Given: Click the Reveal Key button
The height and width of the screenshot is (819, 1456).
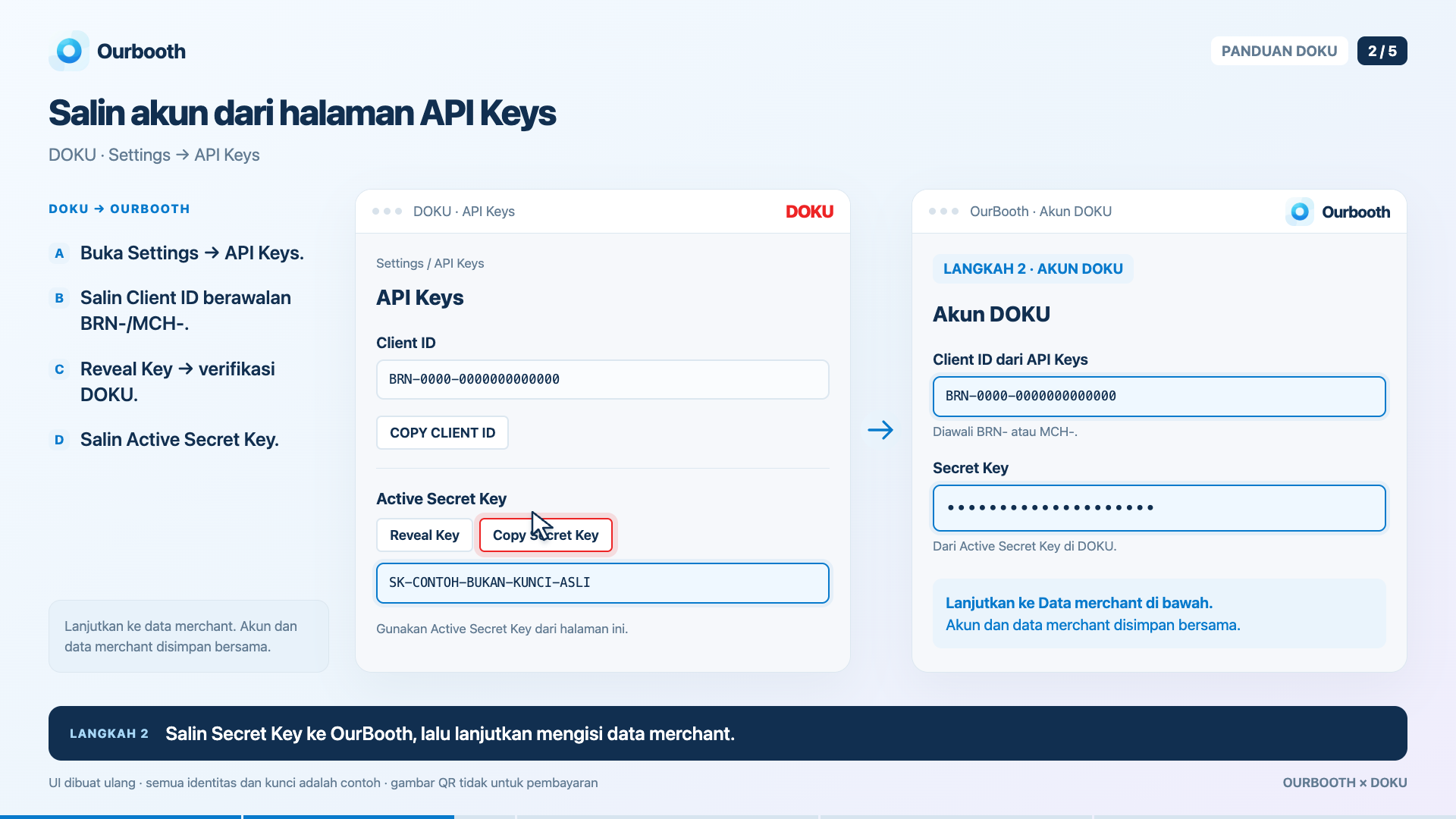Looking at the screenshot, I should point(425,535).
